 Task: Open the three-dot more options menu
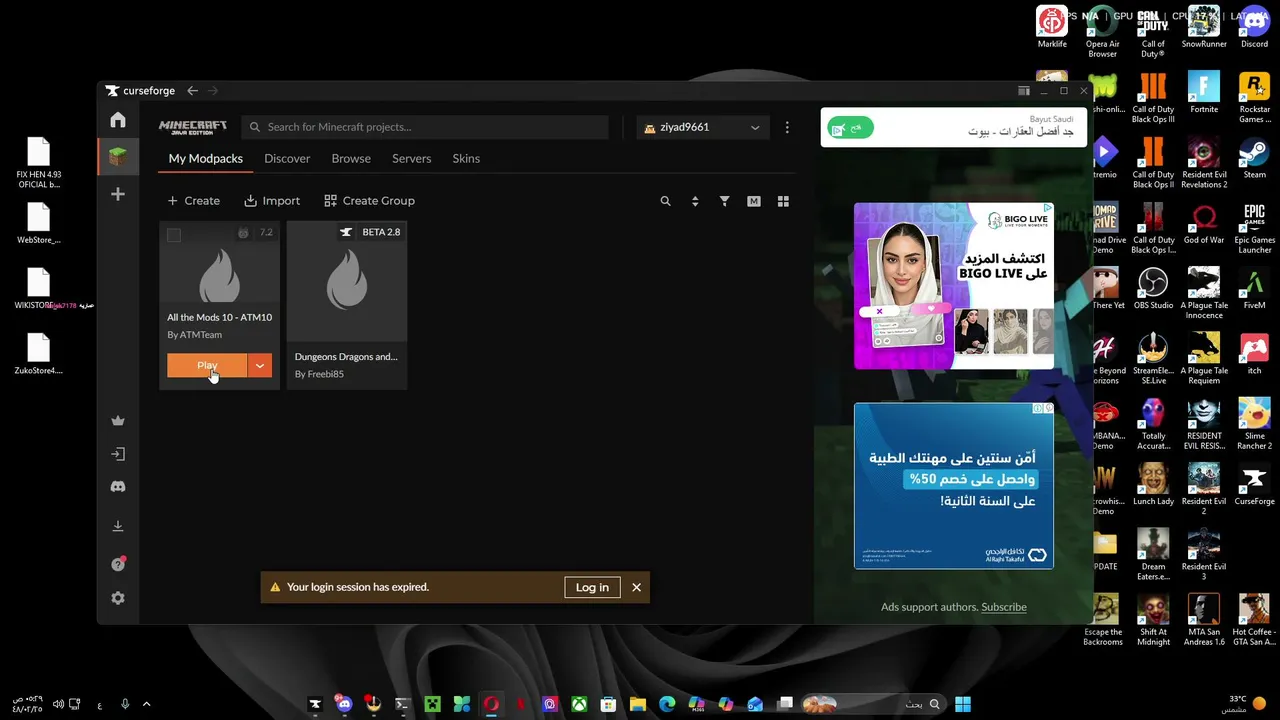pyautogui.click(x=787, y=127)
